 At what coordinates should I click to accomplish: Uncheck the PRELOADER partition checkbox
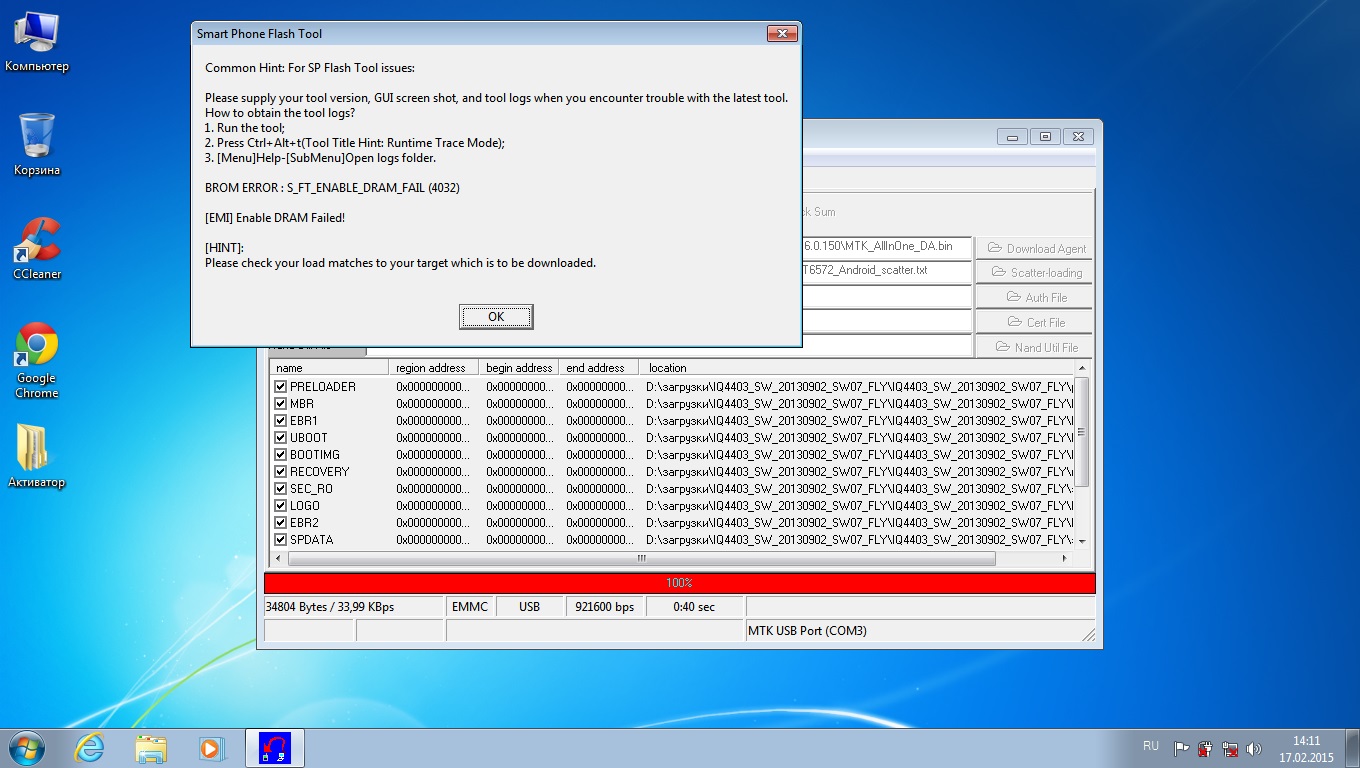pyautogui.click(x=281, y=387)
